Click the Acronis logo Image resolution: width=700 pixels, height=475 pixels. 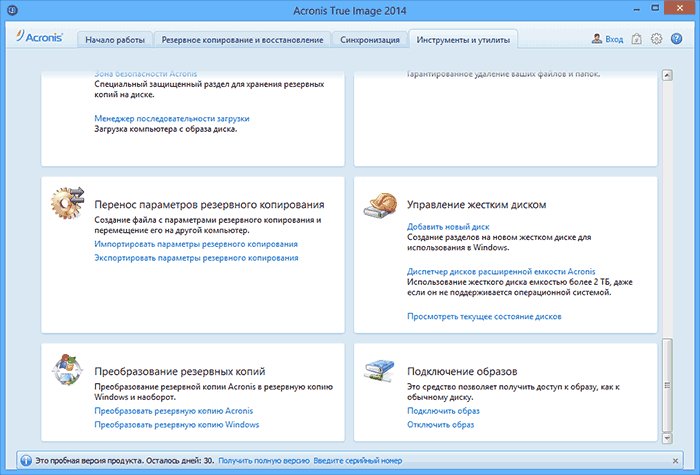39,37
